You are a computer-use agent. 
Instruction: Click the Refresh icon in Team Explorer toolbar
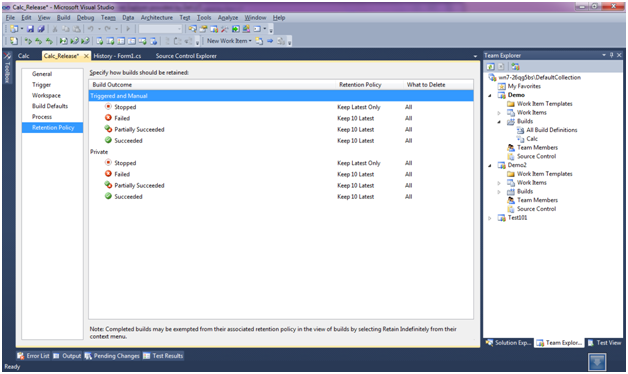click(490, 66)
